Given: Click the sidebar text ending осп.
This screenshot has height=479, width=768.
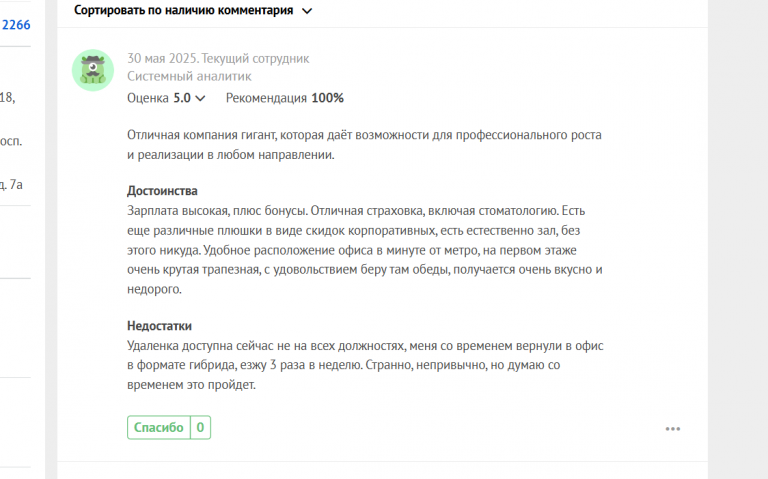Looking at the screenshot, I should 11,141.
